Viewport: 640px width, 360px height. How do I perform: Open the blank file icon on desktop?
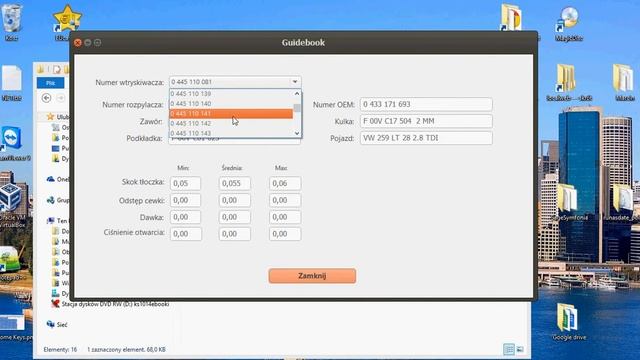click(x=11, y=82)
